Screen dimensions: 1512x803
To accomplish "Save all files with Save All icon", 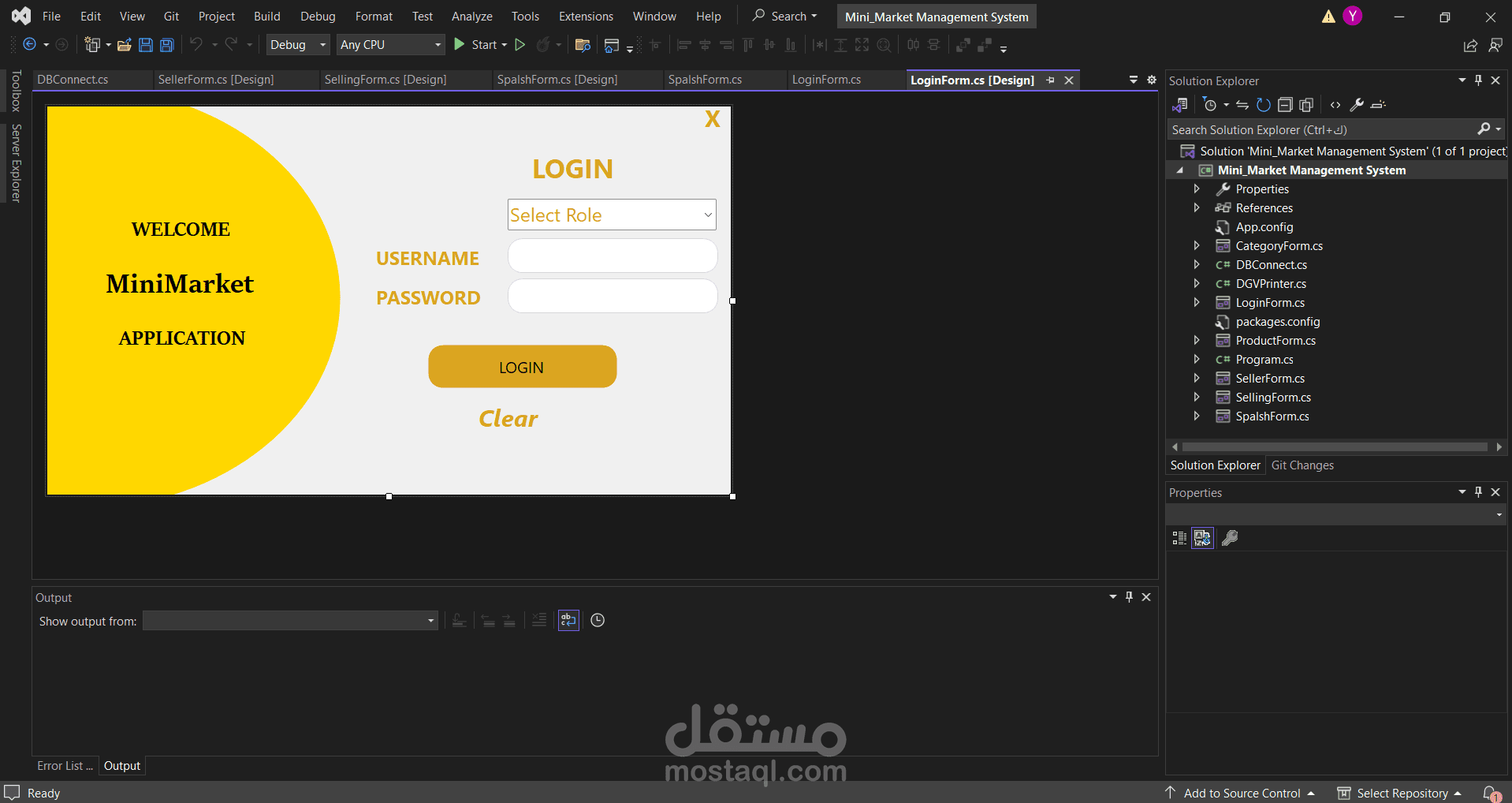I will [x=166, y=45].
